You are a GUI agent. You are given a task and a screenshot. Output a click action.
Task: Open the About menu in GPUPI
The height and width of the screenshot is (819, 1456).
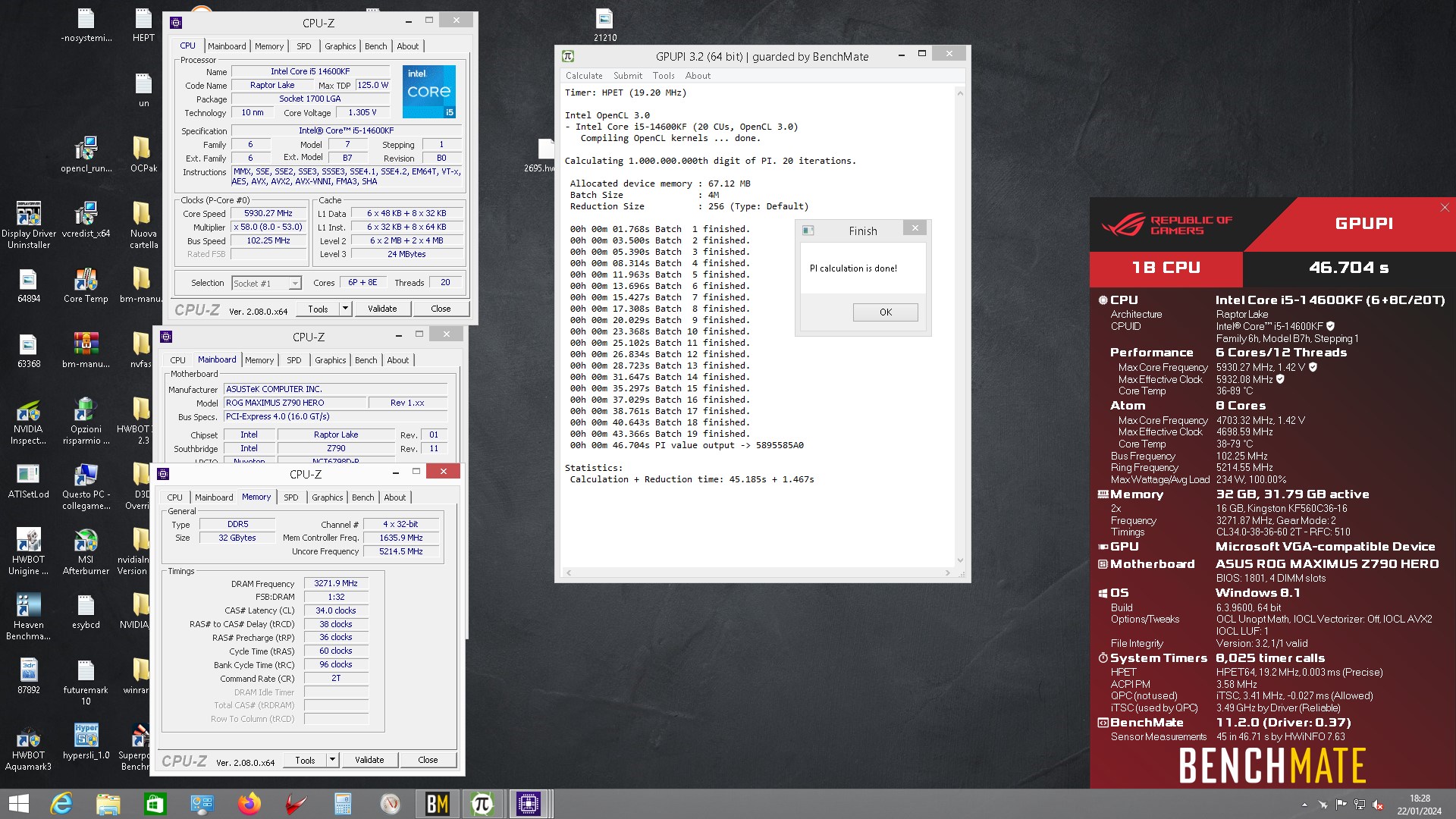pos(698,76)
